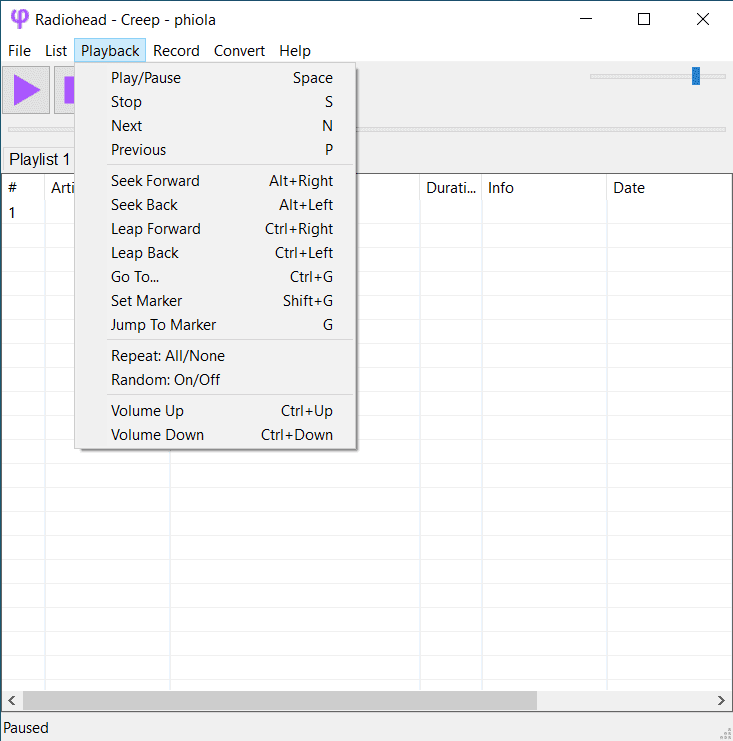Click the # column header
Image resolution: width=733 pixels, height=741 pixels.
coord(23,188)
